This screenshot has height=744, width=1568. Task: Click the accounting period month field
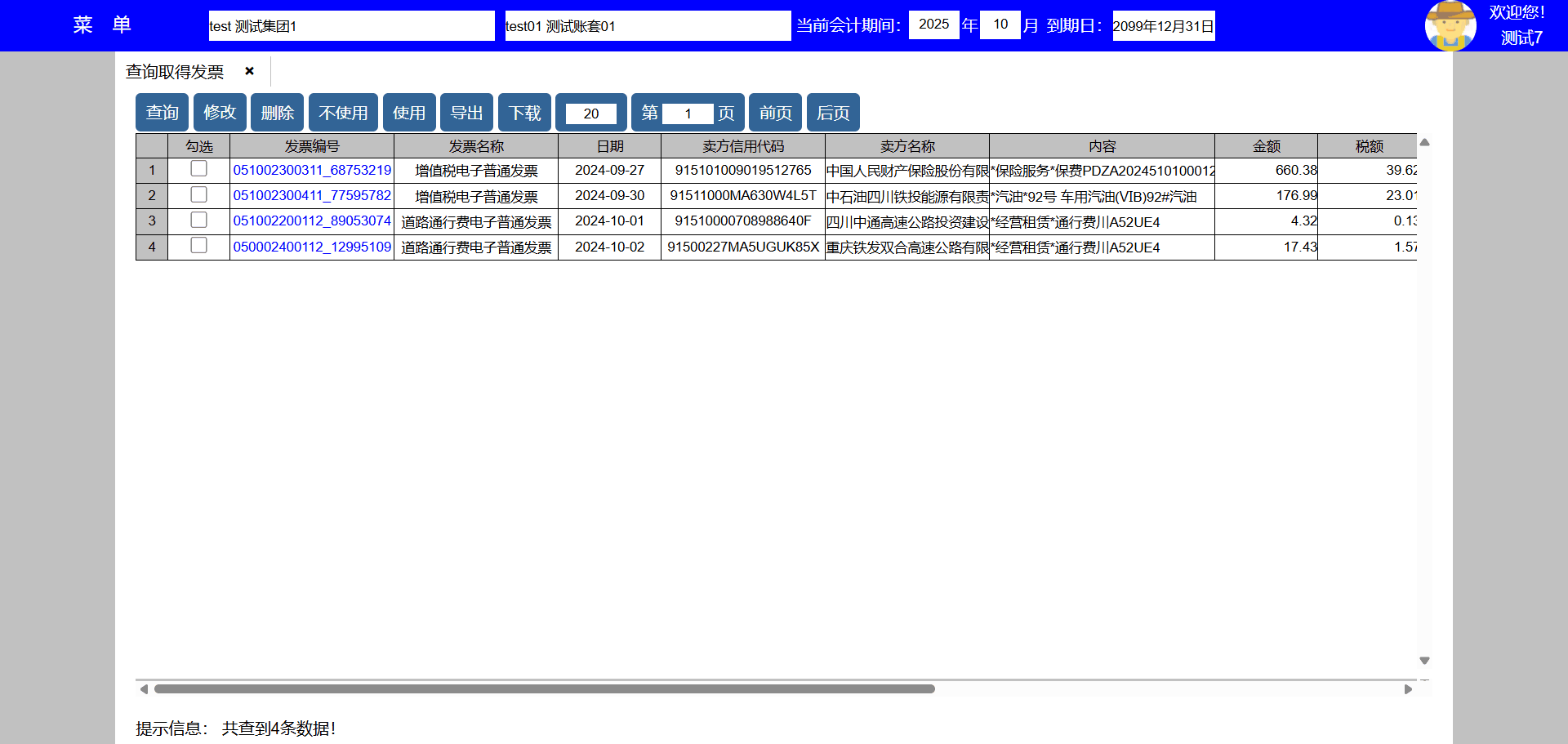click(1000, 25)
